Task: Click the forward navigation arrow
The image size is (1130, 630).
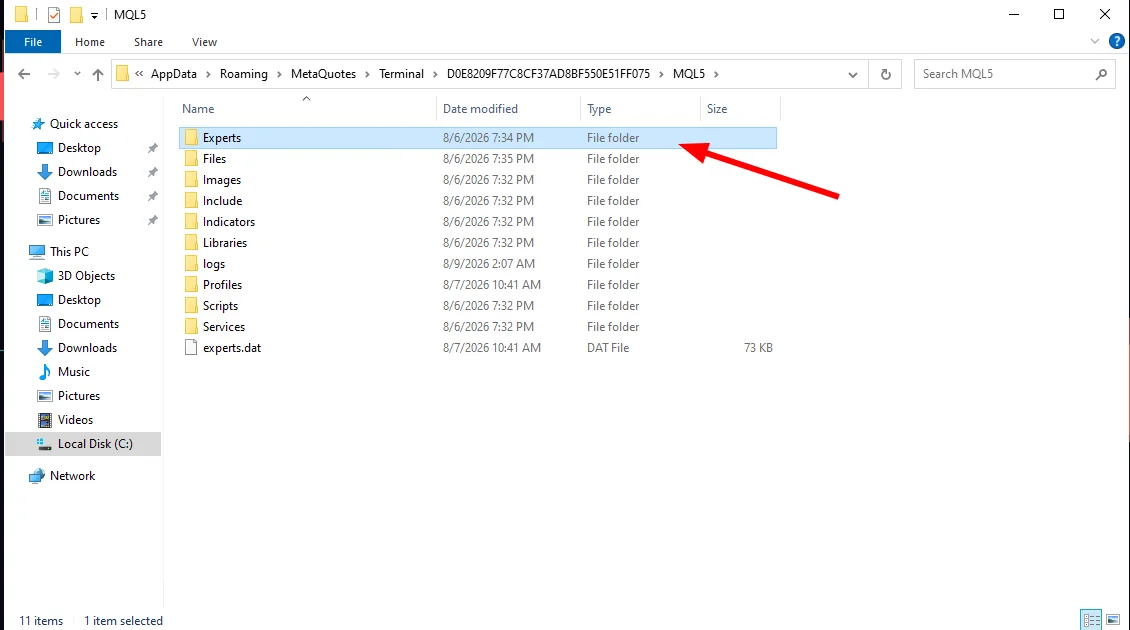Action: (x=53, y=74)
